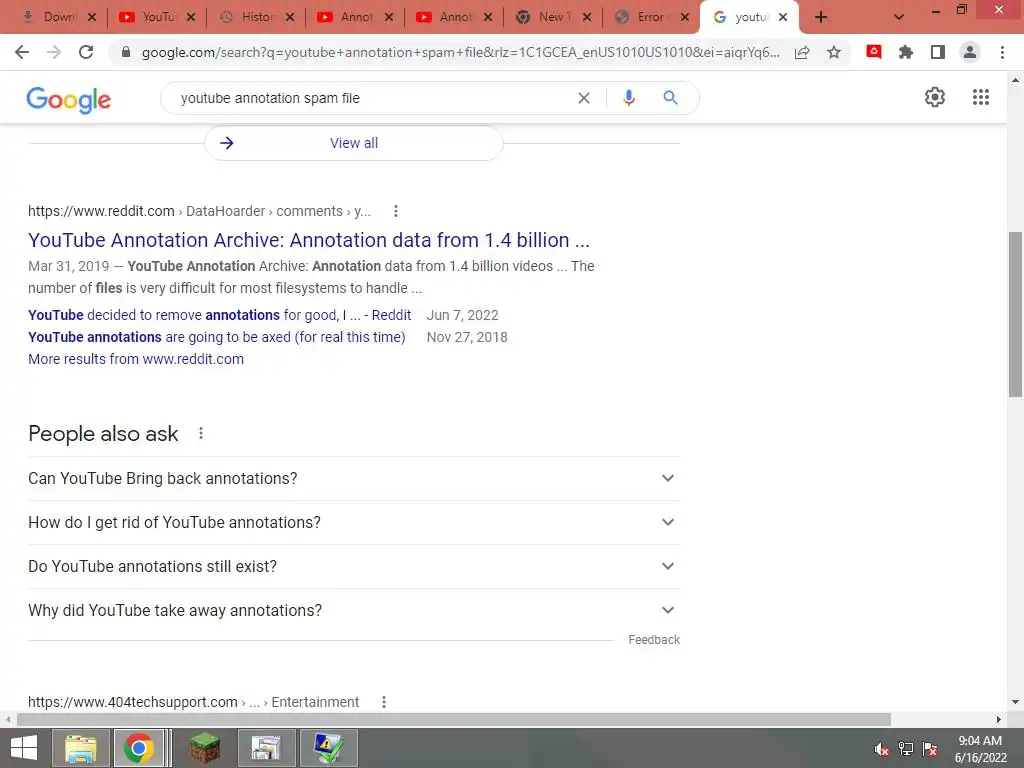Open the taskbar clock and date
The width and height of the screenshot is (1024, 768).
(x=980, y=749)
